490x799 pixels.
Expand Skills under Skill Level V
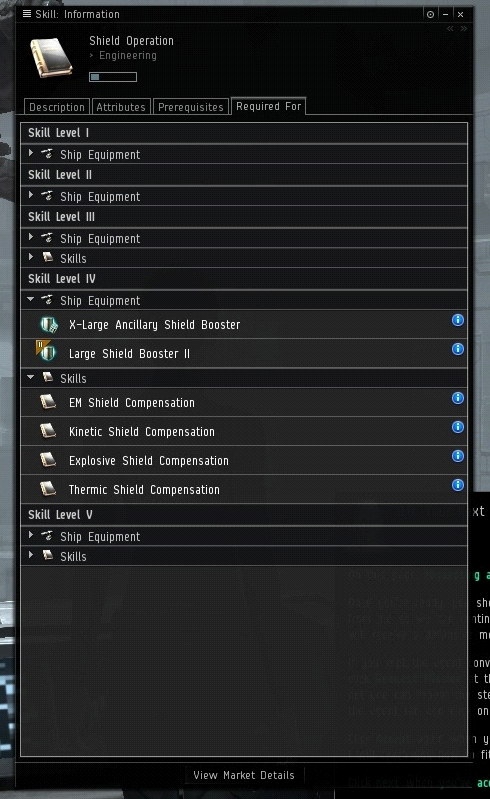pyautogui.click(x=31, y=555)
